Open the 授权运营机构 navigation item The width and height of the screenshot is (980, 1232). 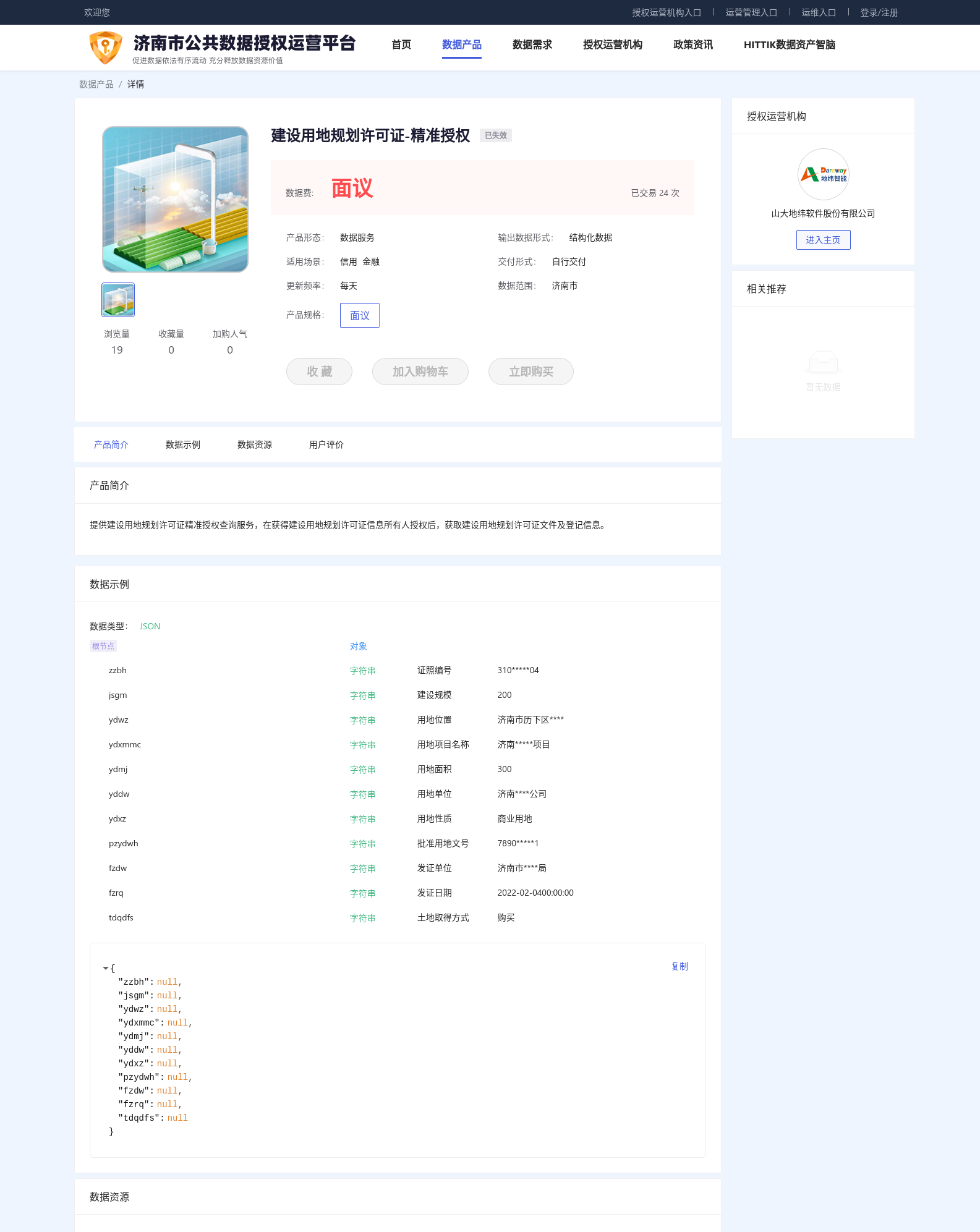[612, 45]
